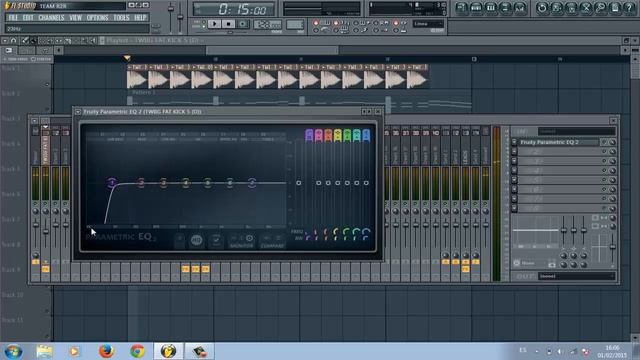The width and height of the screenshot is (640, 360).
Task: Toggle the enable light of Fruity Parametric EQ 2 slot
Action: (604, 142)
